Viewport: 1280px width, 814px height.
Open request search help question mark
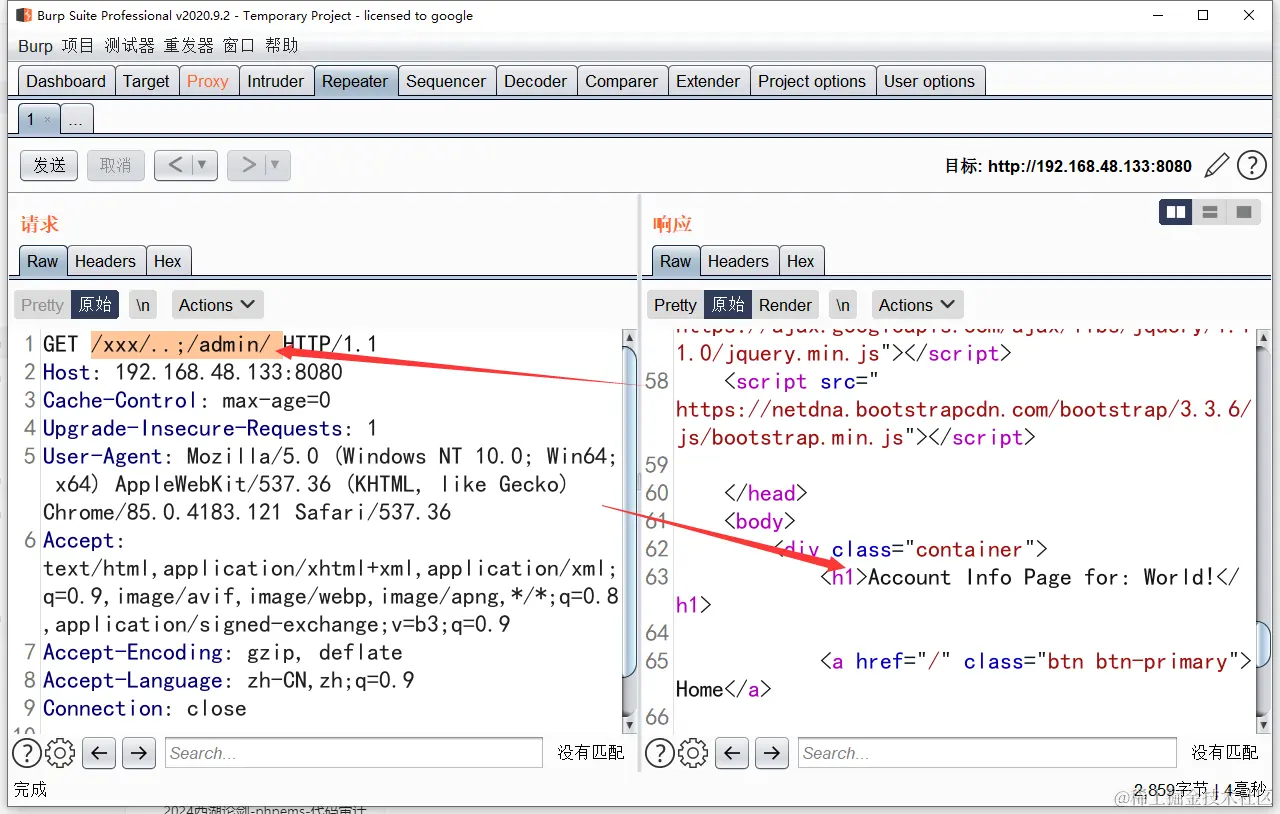[x=27, y=753]
